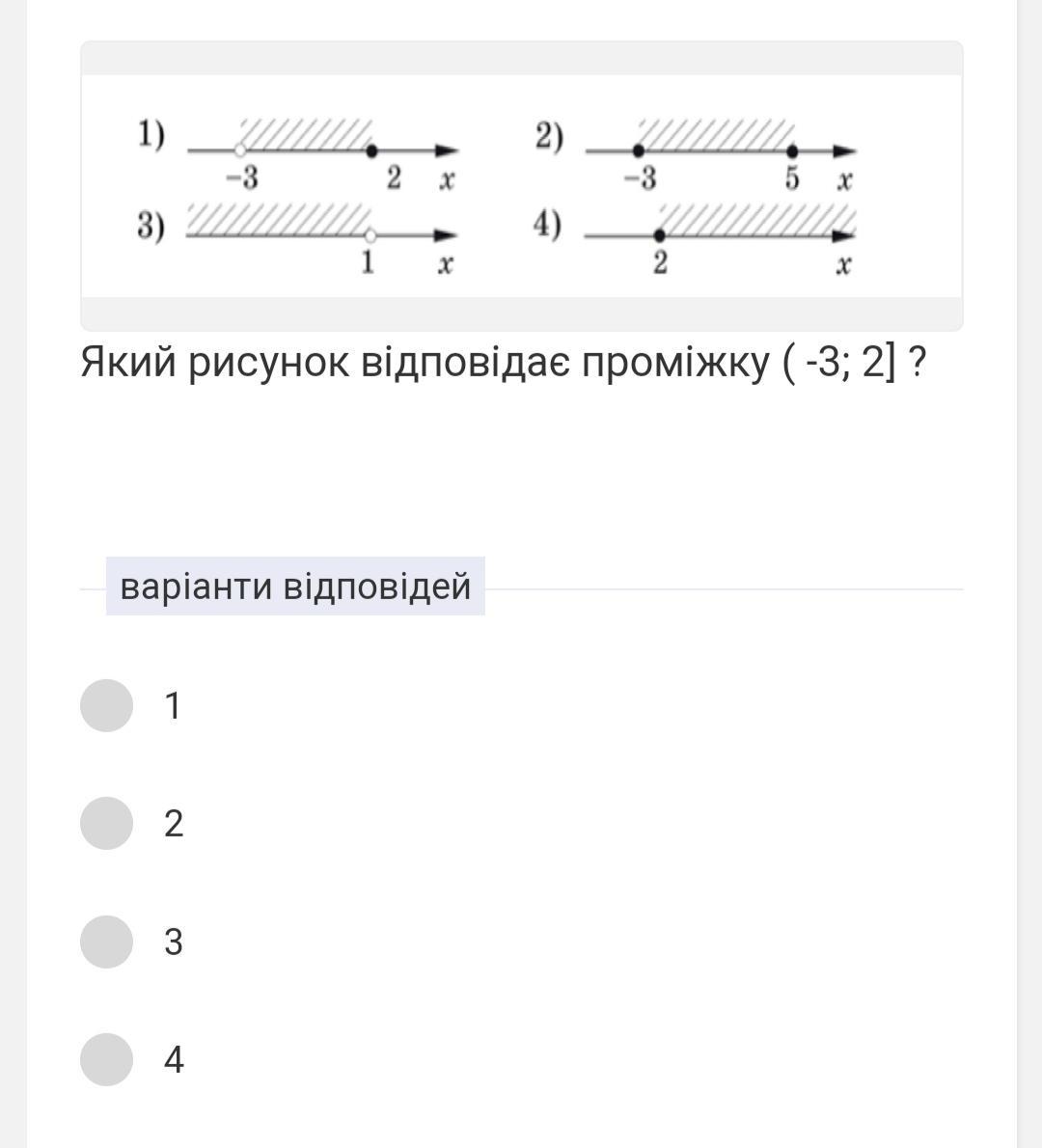The width and height of the screenshot is (1042, 1148).
Task: Click the answer label text "2"
Action: pyautogui.click(x=174, y=824)
